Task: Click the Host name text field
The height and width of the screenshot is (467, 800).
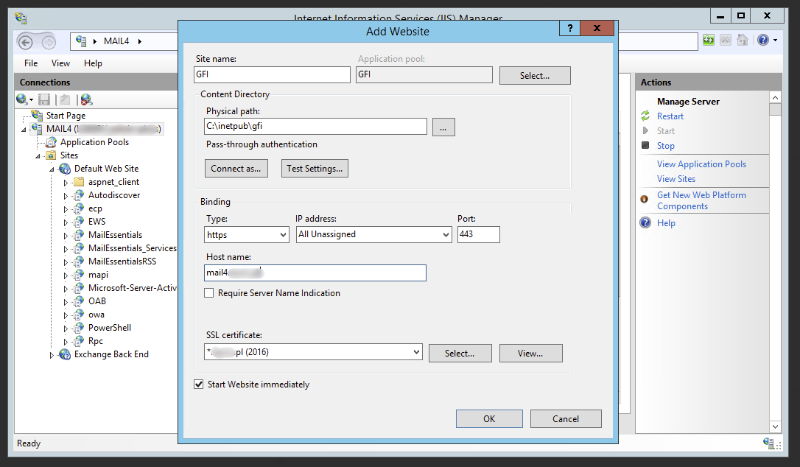Action: coord(315,273)
